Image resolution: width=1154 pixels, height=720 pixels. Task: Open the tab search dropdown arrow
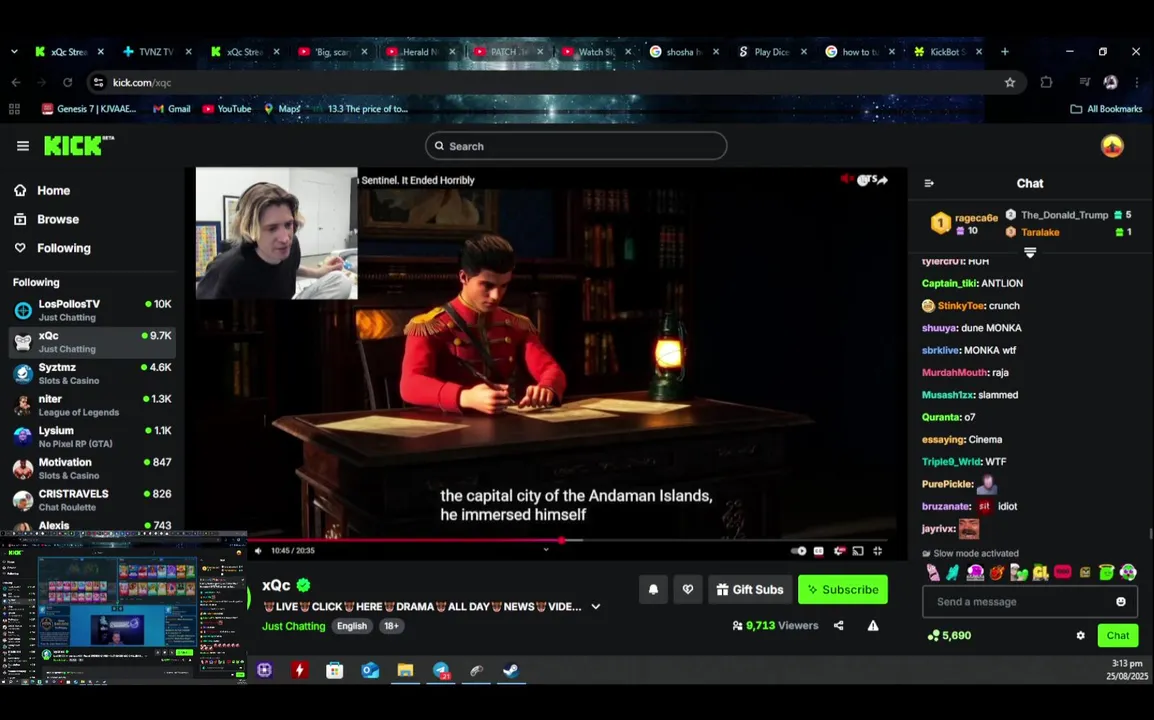pyautogui.click(x=14, y=52)
